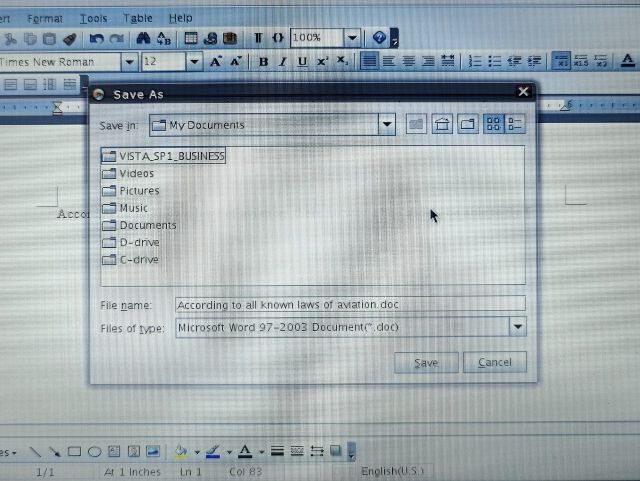This screenshot has width=640, height=481.
Task: Open Help via blue question mark icon
Action: point(379,38)
